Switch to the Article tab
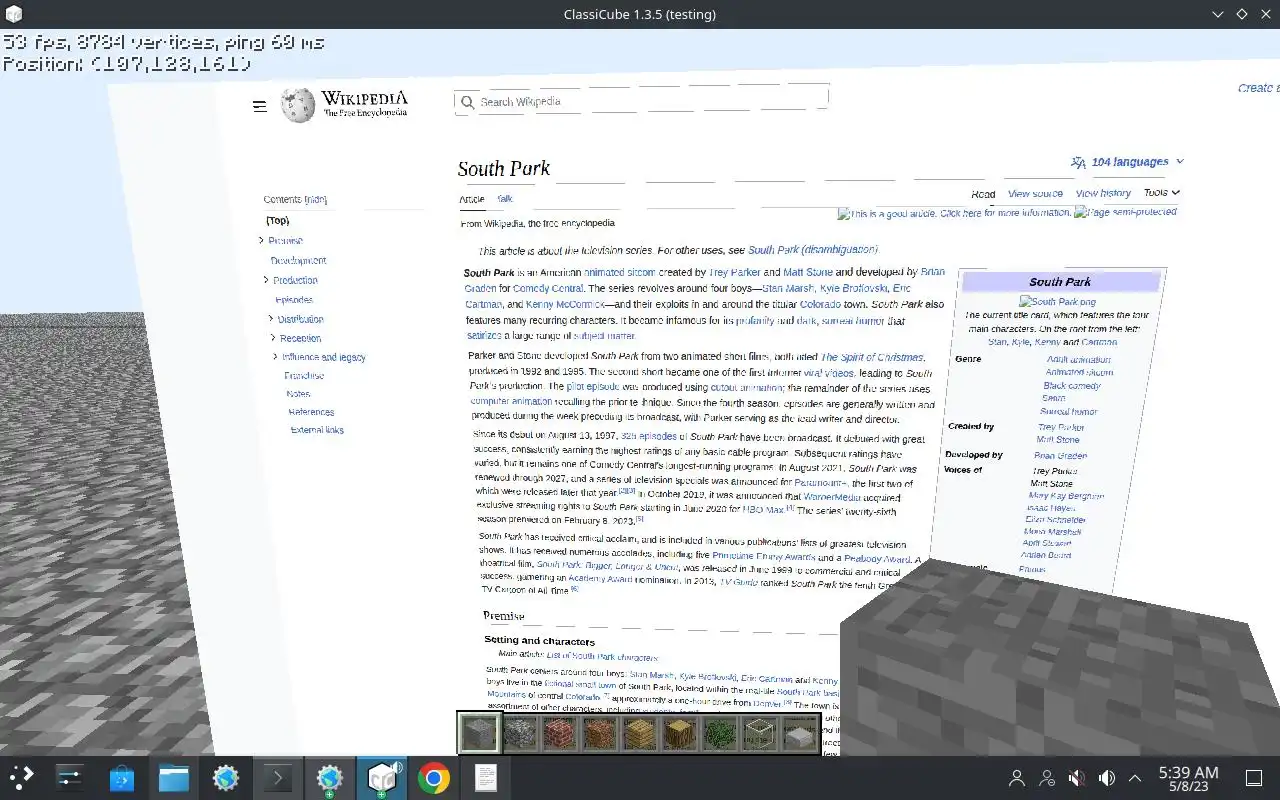1280x800 pixels. coord(472,199)
